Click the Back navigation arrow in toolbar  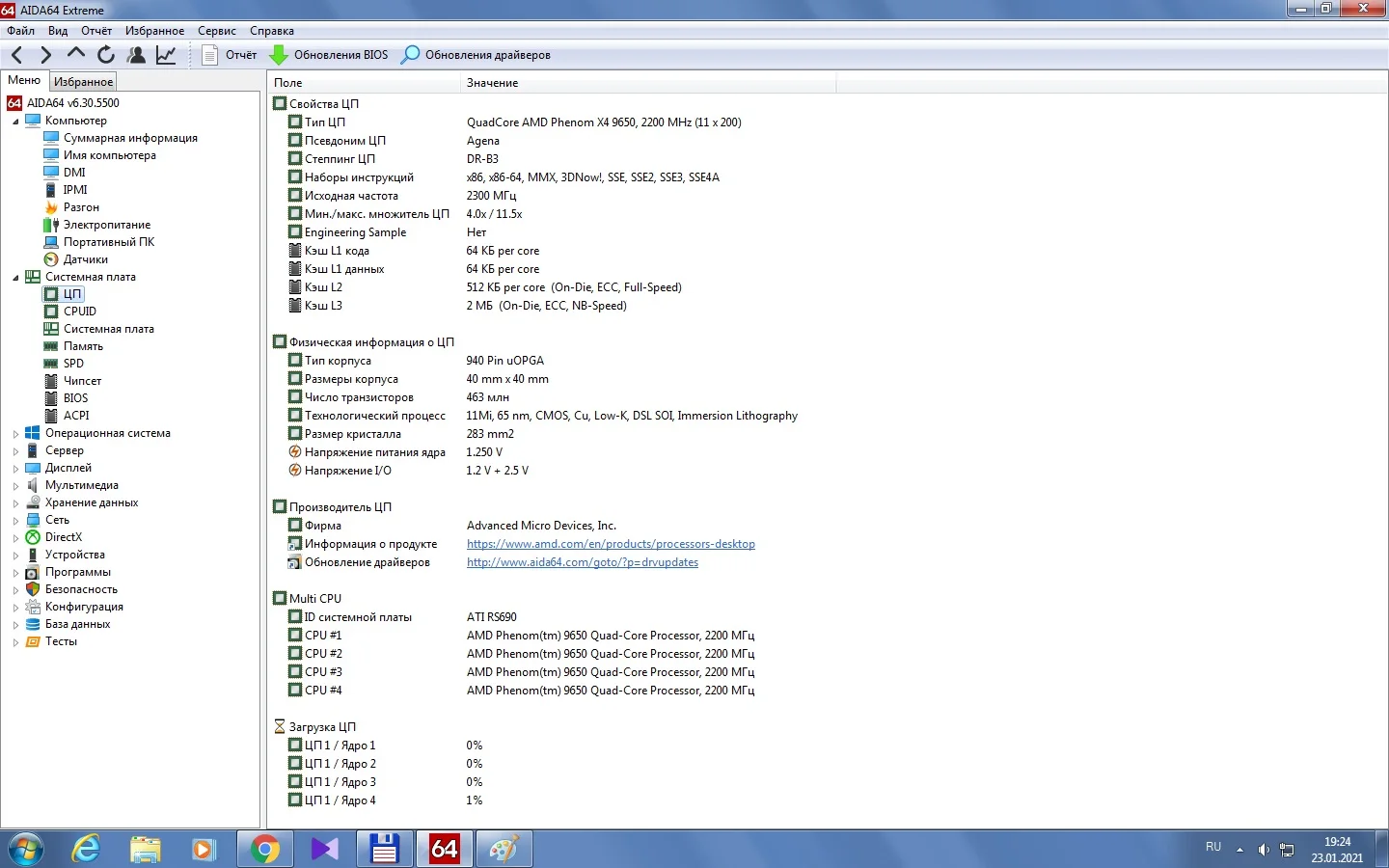(x=16, y=55)
